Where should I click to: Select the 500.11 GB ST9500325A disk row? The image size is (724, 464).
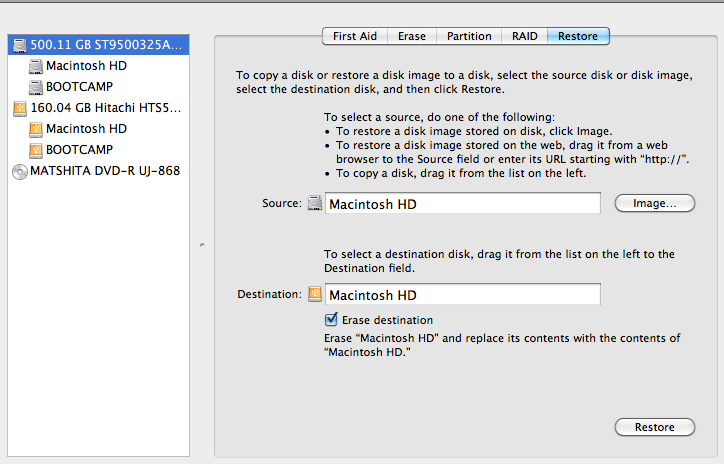coord(98,45)
